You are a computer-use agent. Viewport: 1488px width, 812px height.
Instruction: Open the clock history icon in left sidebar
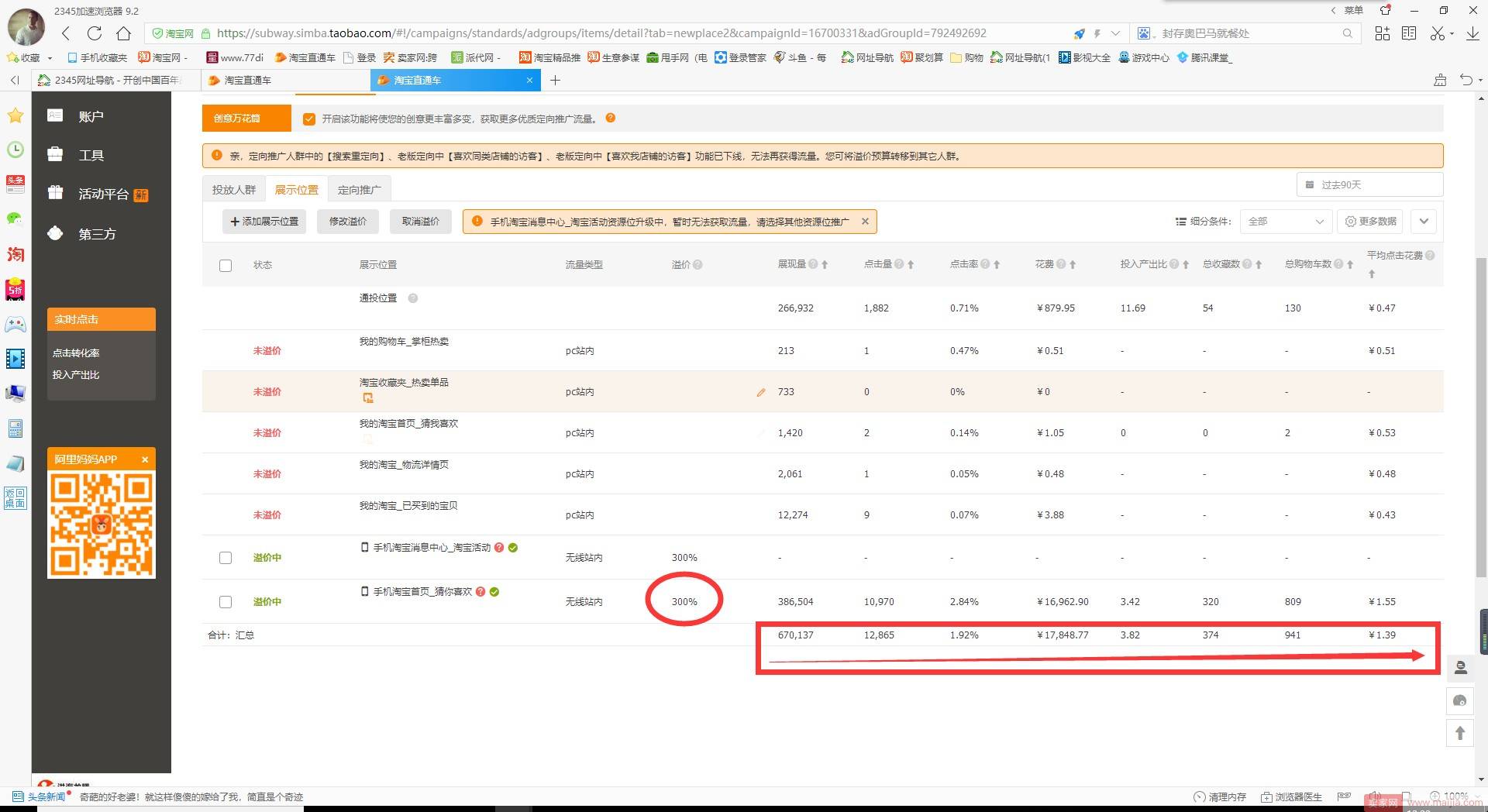coord(15,150)
